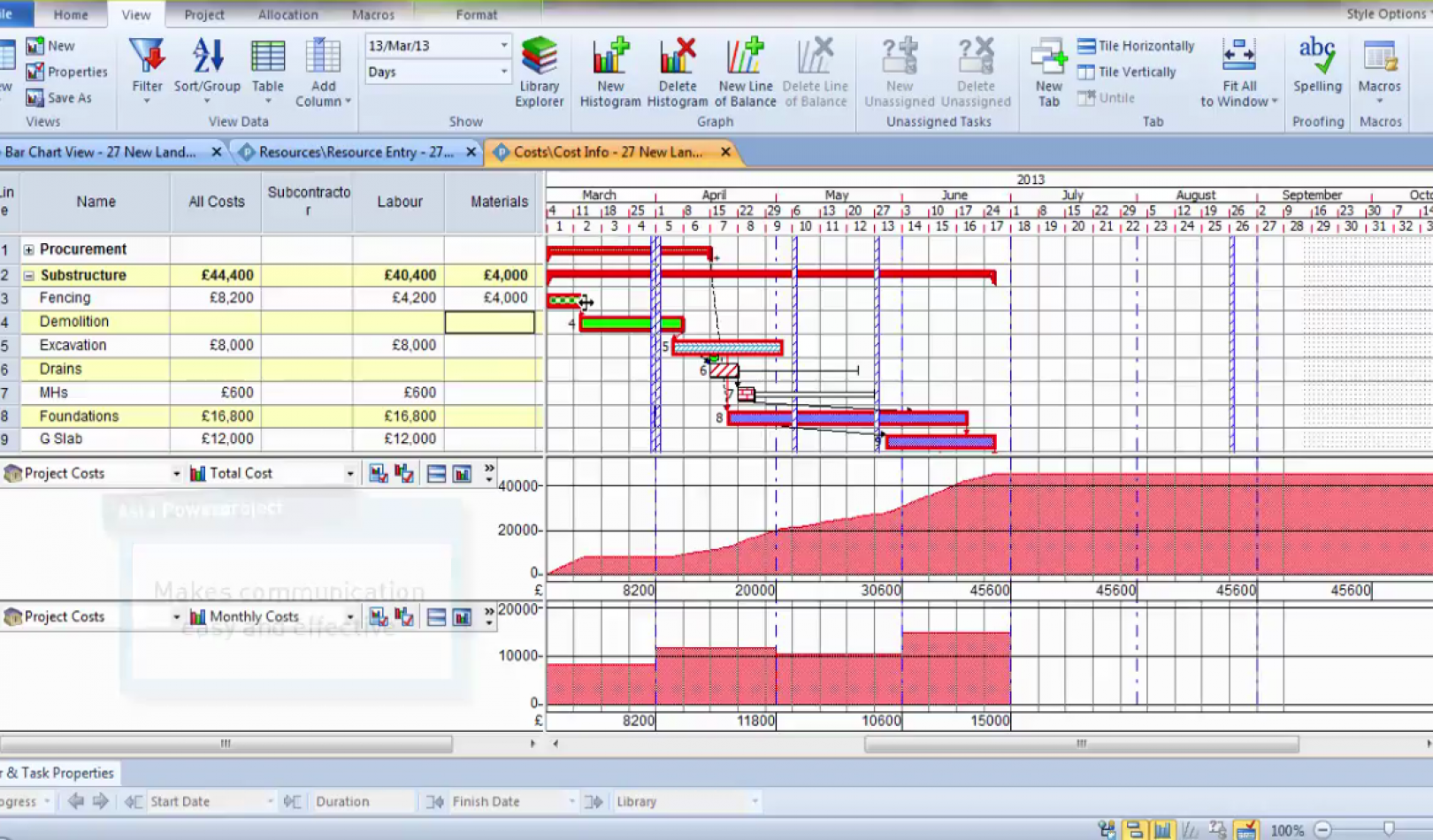Image resolution: width=1433 pixels, height=840 pixels.
Task: Expand the Procurement task group
Action: pos(29,250)
